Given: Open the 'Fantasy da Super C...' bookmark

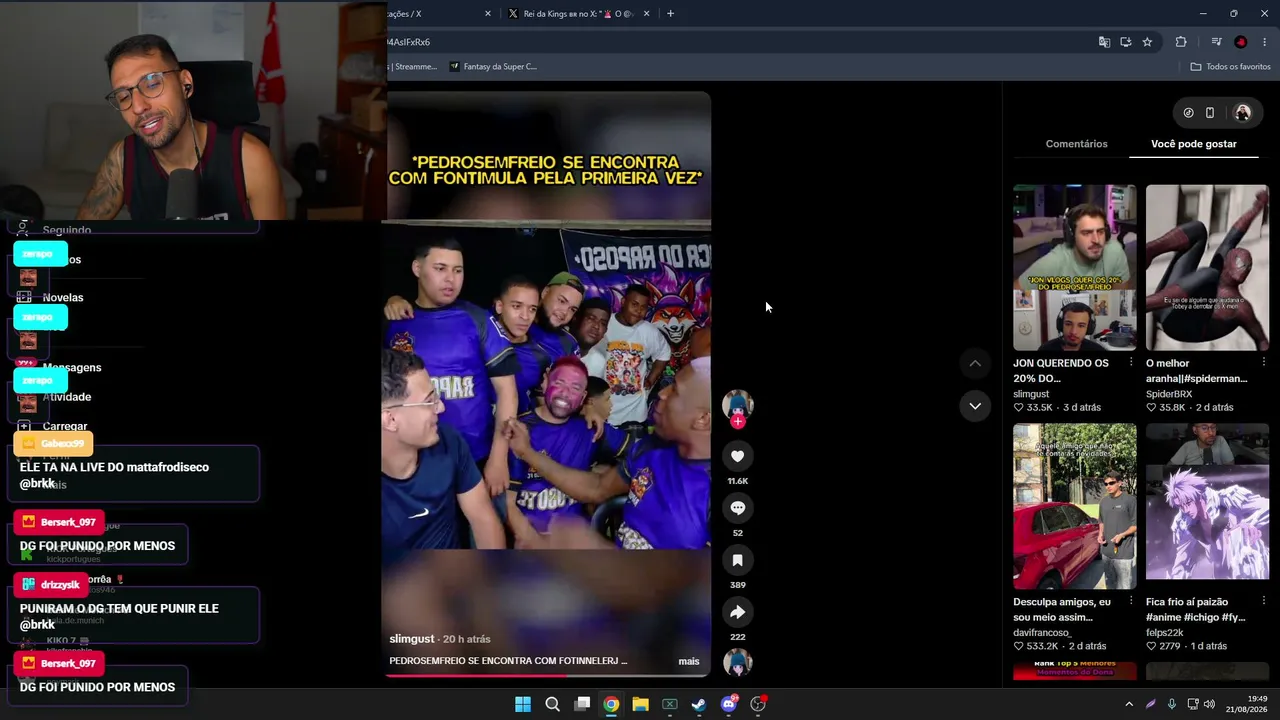Looking at the screenshot, I should [493, 67].
